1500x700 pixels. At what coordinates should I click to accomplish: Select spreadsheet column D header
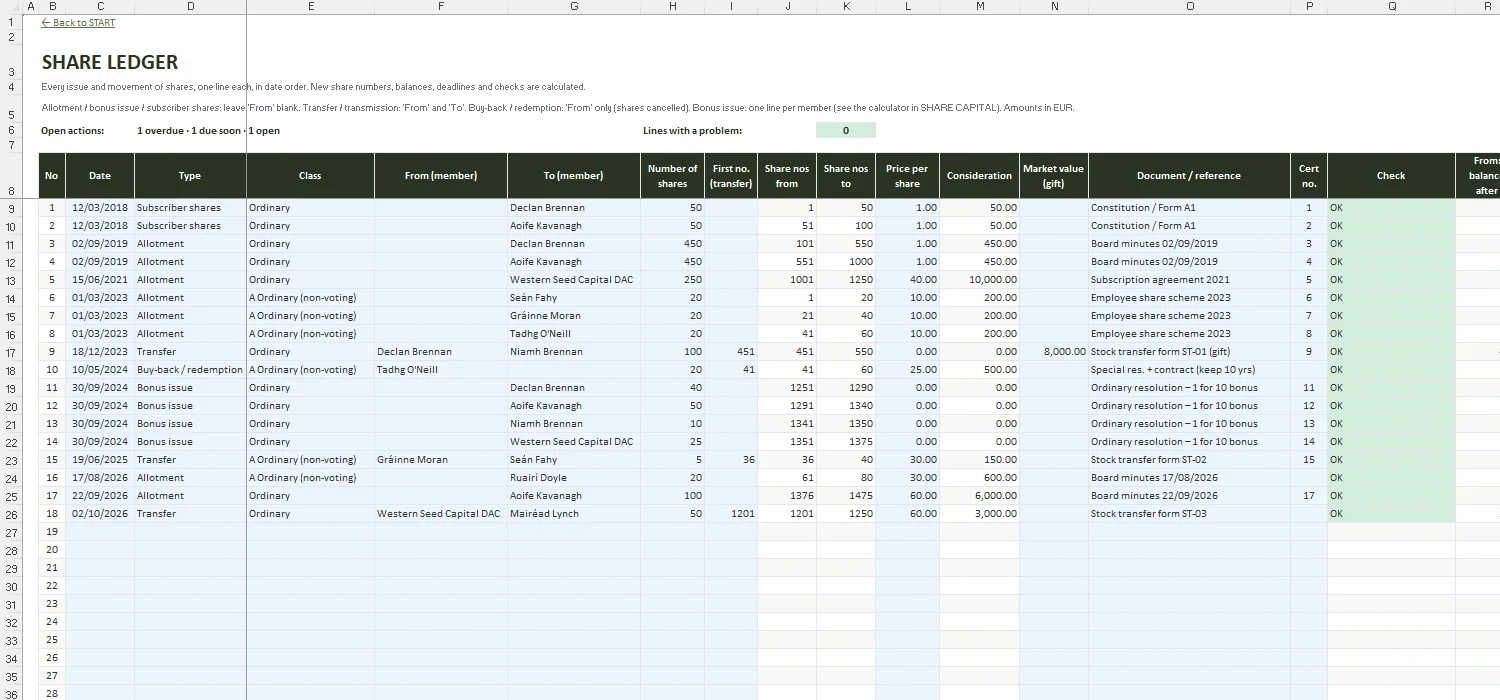point(190,7)
